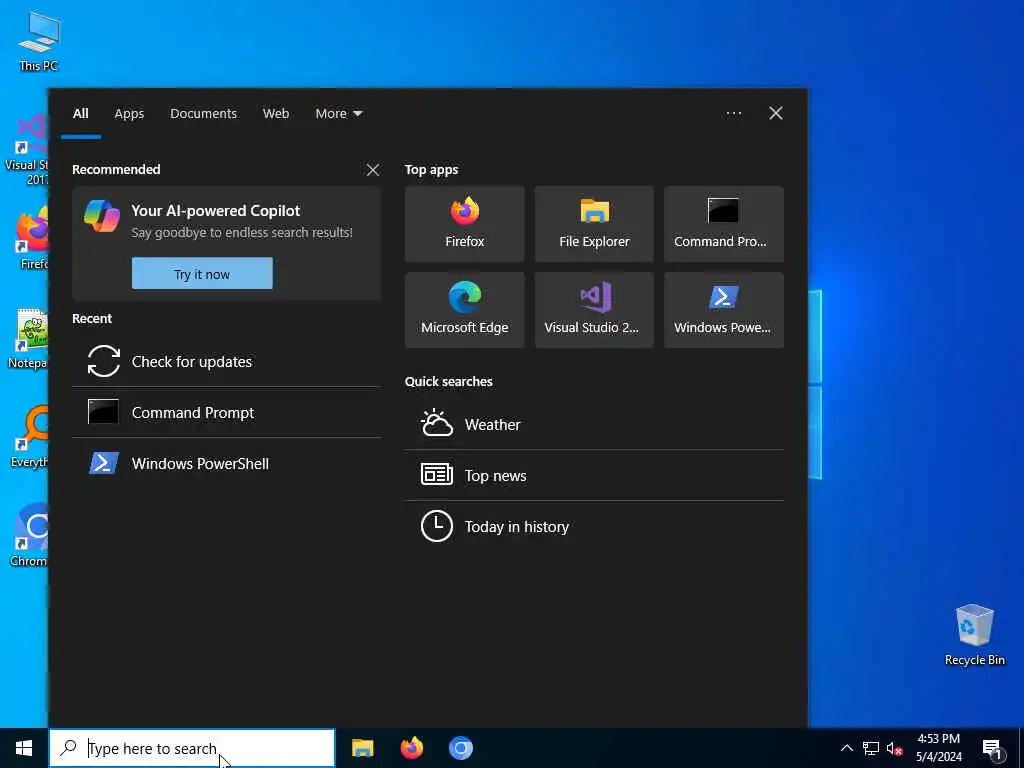Open Windows PowerShell from Recent list

[x=227, y=463]
